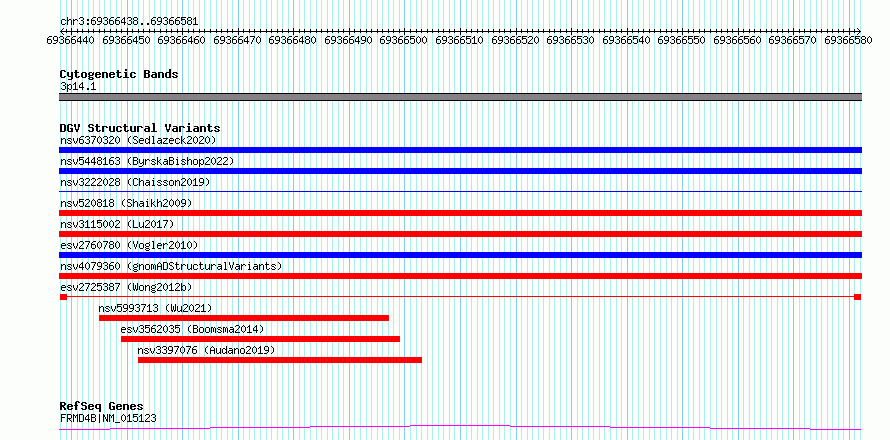Select the red nsv3397076 variant bar

coord(280,360)
